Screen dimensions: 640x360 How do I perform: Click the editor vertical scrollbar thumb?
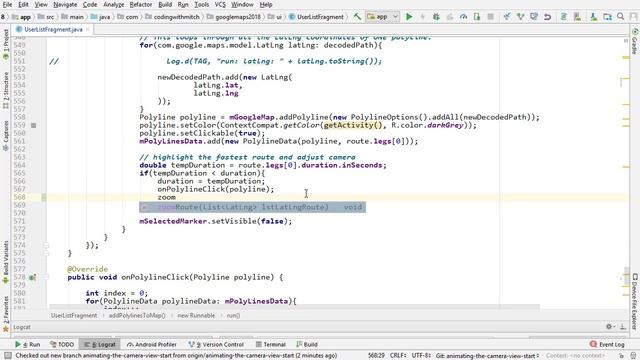coord(626,276)
